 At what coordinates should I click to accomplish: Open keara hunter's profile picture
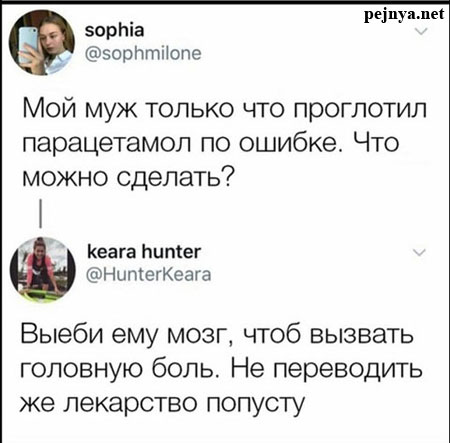coord(42,270)
